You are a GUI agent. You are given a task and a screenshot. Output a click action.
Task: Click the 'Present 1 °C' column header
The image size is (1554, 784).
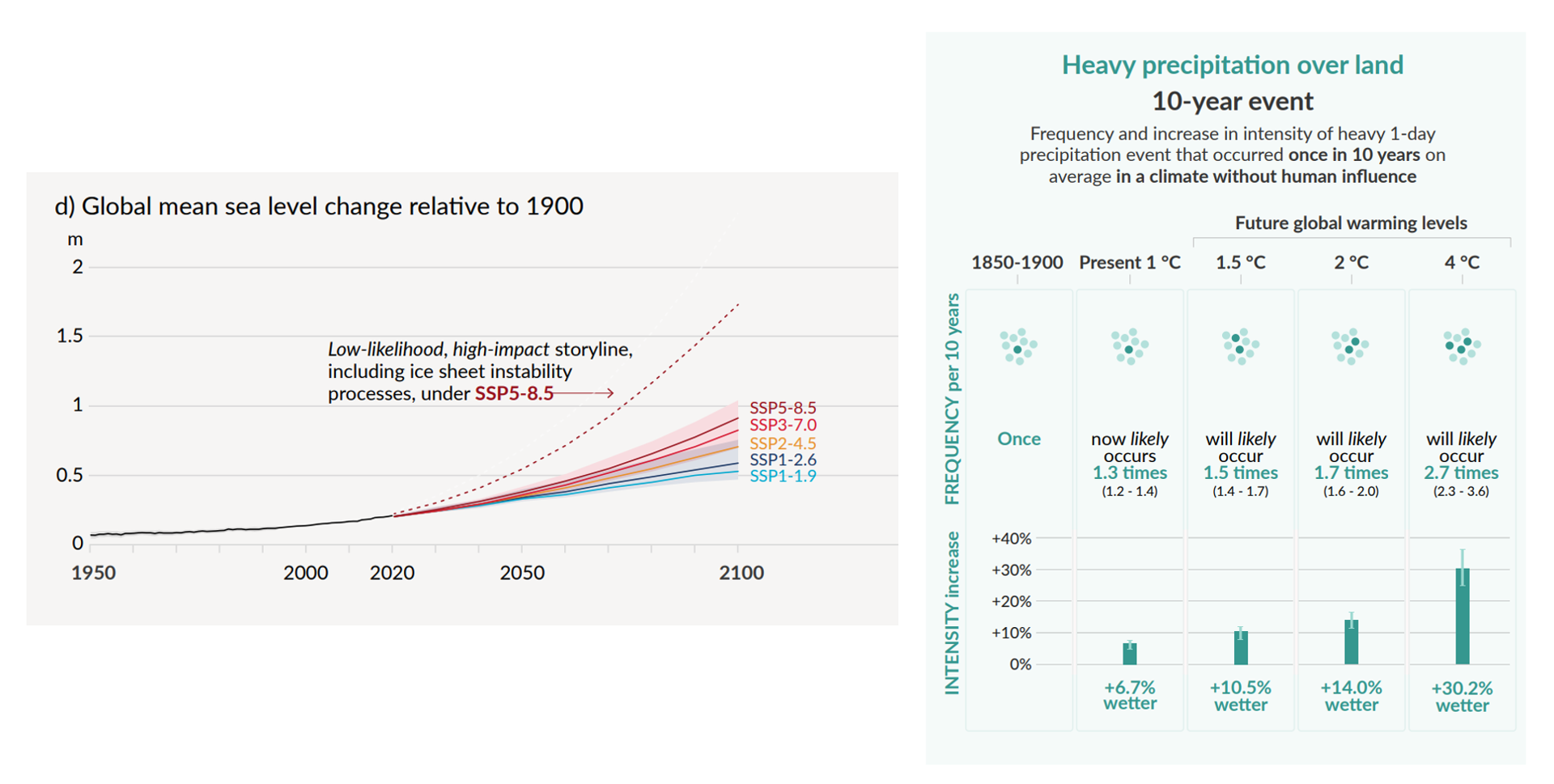click(x=1129, y=262)
